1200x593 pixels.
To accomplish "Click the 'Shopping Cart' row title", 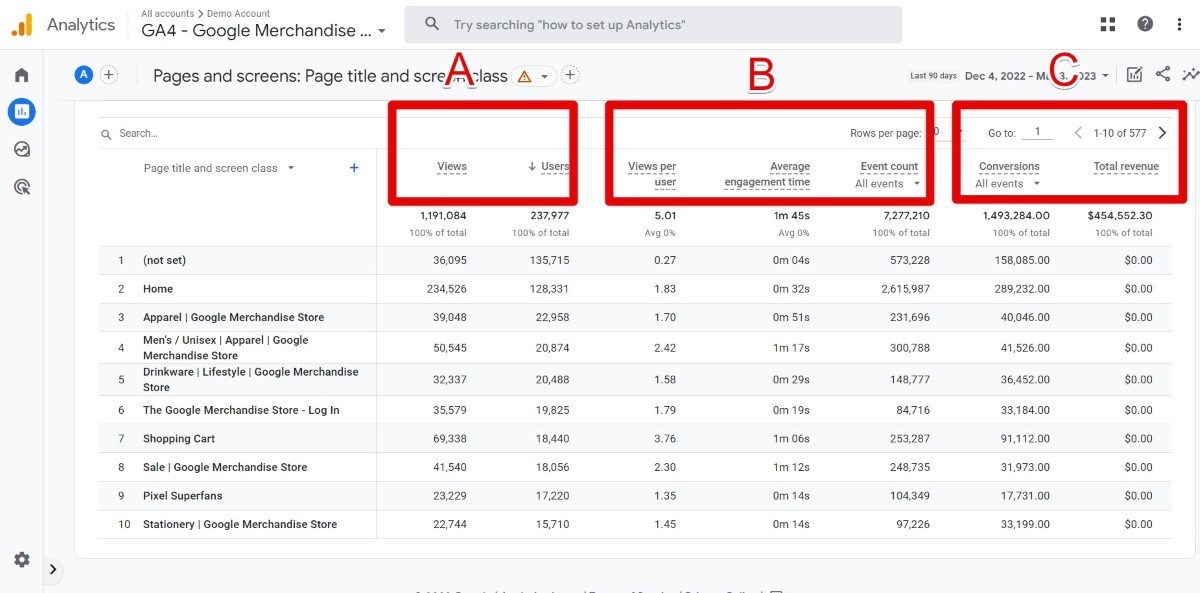I will coord(179,439).
